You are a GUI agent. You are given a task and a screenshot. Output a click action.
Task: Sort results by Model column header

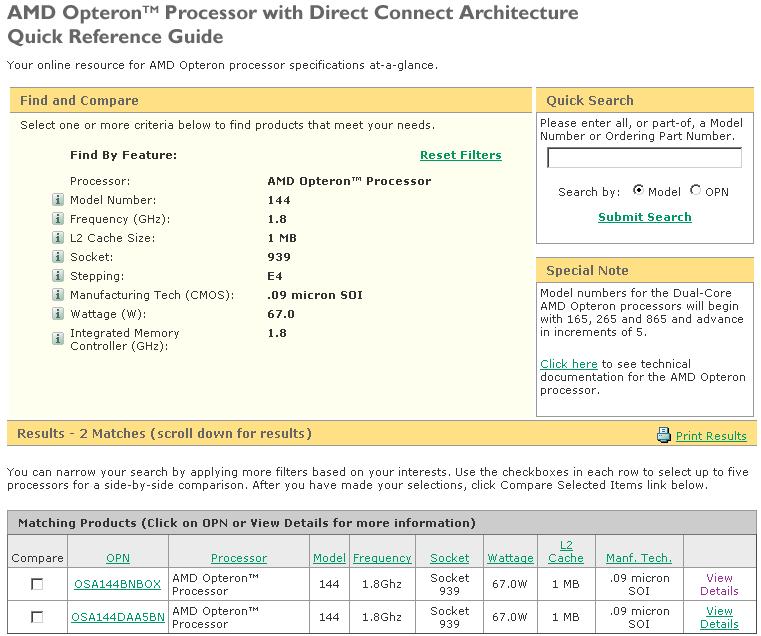(329, 558)
